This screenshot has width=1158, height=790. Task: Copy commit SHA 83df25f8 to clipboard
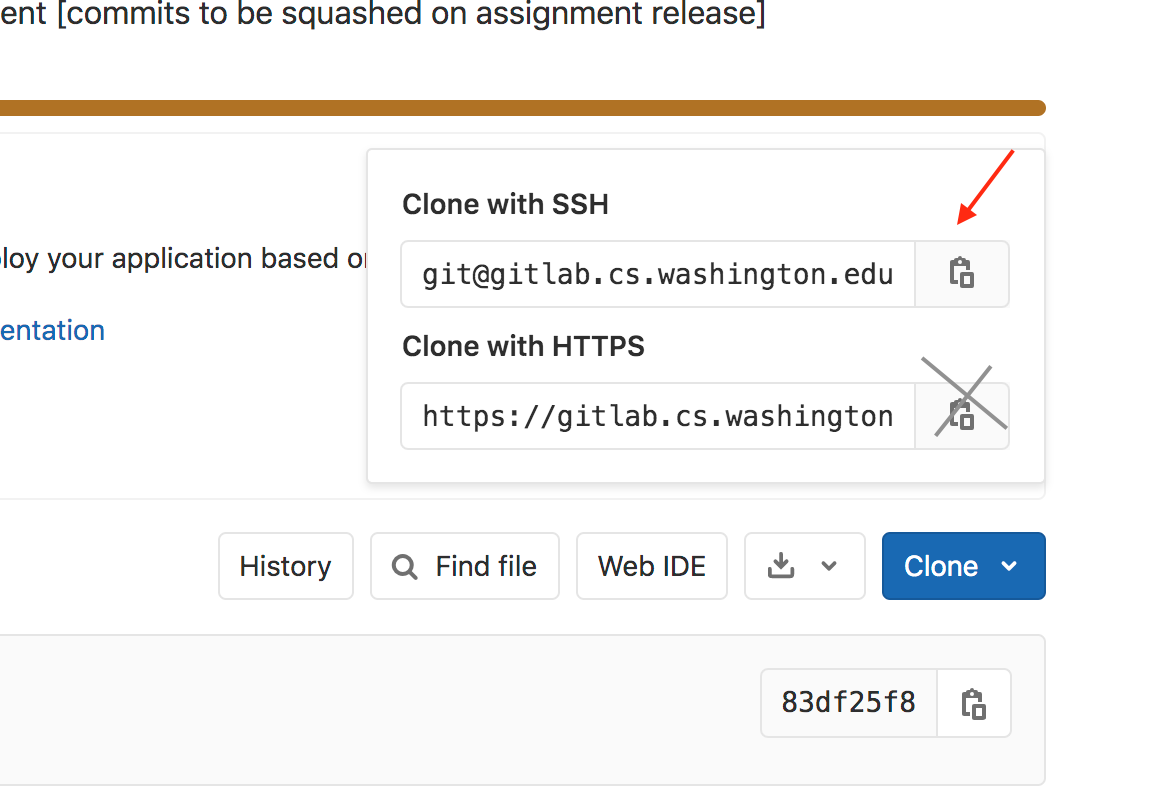[974, 703]
